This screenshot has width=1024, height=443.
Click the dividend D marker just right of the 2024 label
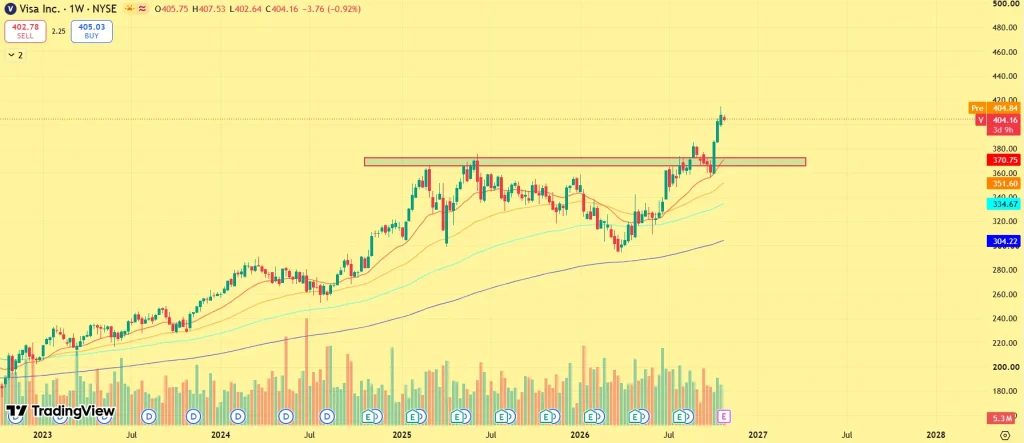point(238,416)
